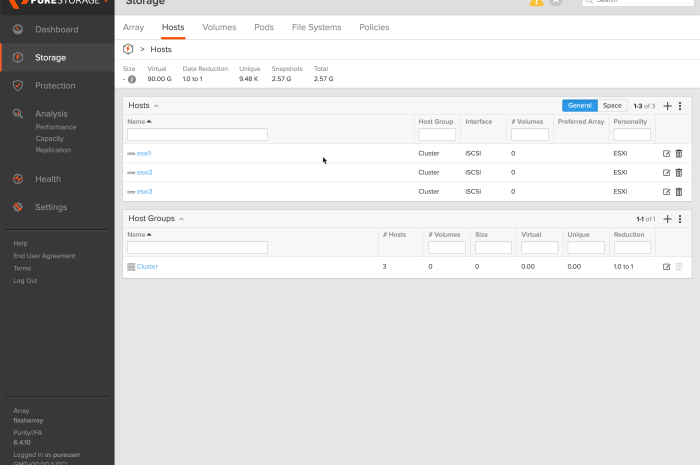
Task: Go to Protection in the sidebar
Action: [55, 86]
